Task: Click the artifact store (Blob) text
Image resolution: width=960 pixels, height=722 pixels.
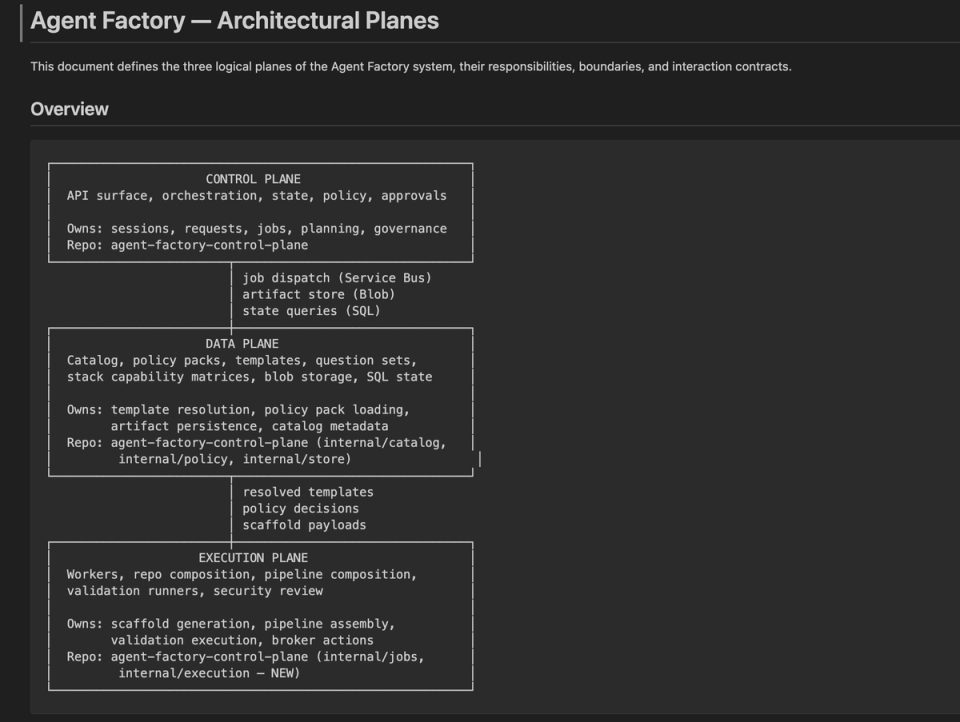Action: tap(314, 294)
